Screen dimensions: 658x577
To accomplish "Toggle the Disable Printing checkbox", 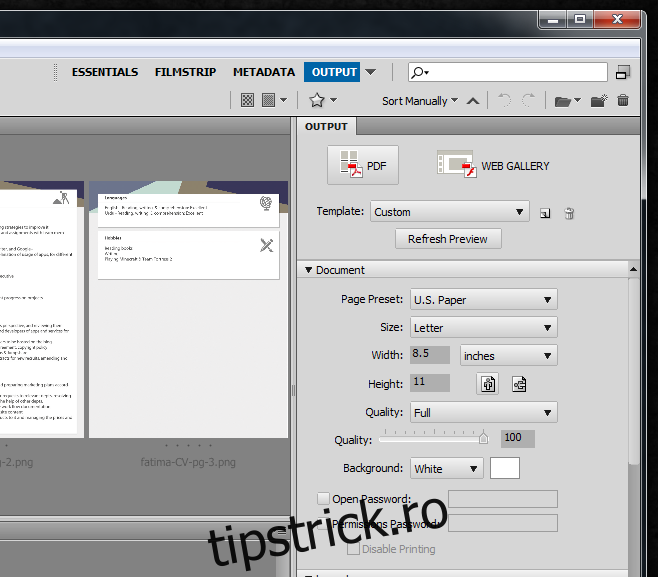I will tap(353, 548).
